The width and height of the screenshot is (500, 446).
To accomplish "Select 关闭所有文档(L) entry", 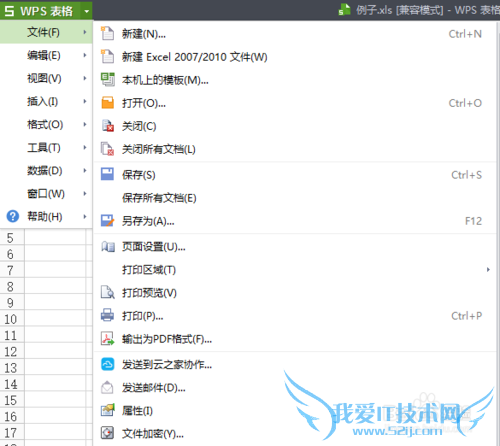I will pos(295,149).
